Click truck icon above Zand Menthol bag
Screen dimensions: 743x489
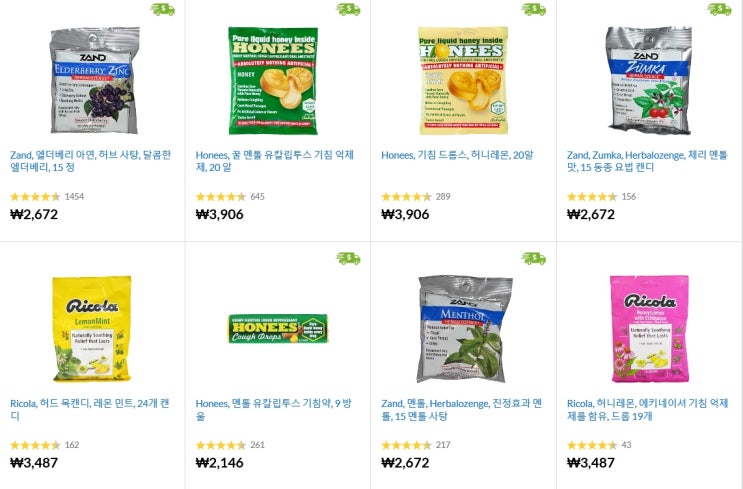(x=534, y=258)
